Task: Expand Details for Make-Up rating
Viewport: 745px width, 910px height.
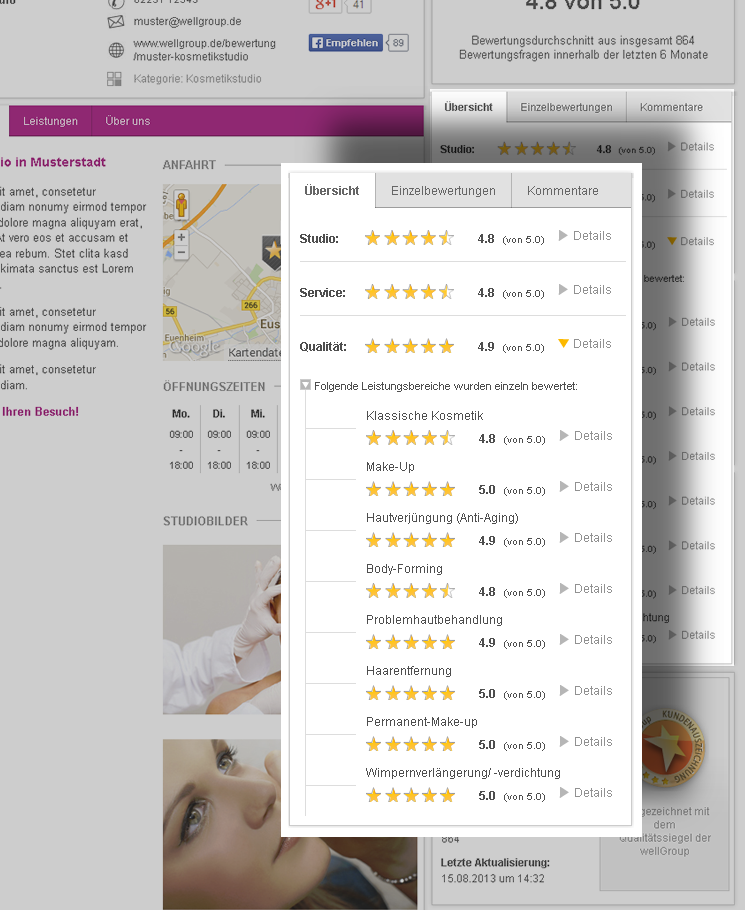Action: coord(586,487)
